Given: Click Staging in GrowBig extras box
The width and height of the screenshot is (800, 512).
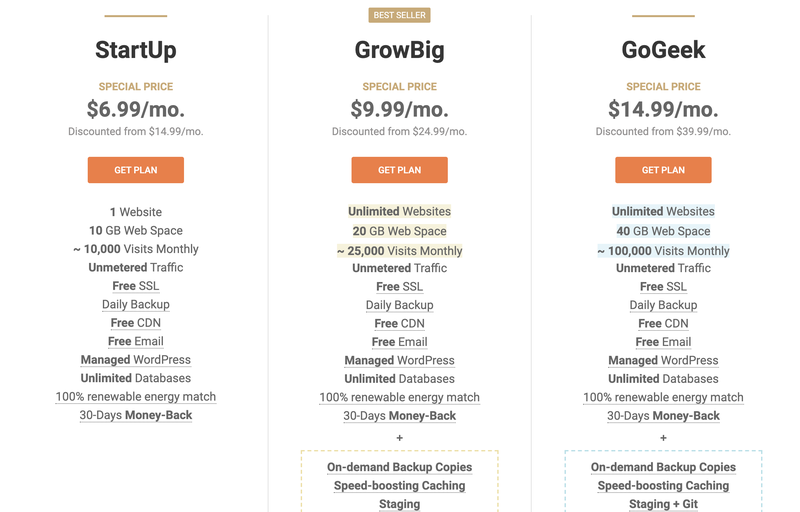Looking at the screenshot, I should 399,504.
